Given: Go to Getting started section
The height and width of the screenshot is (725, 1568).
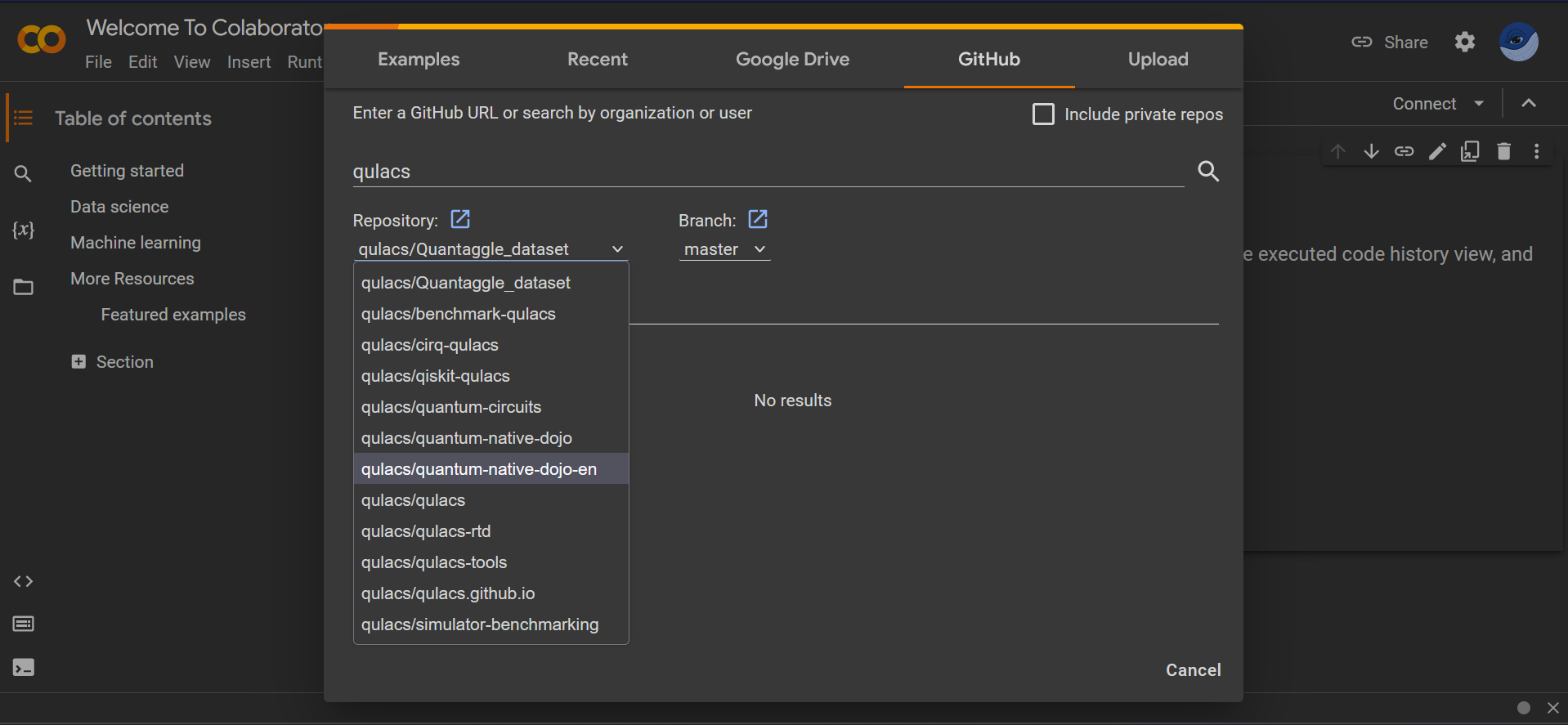Looking at the screenshot, I should point(127,171).
